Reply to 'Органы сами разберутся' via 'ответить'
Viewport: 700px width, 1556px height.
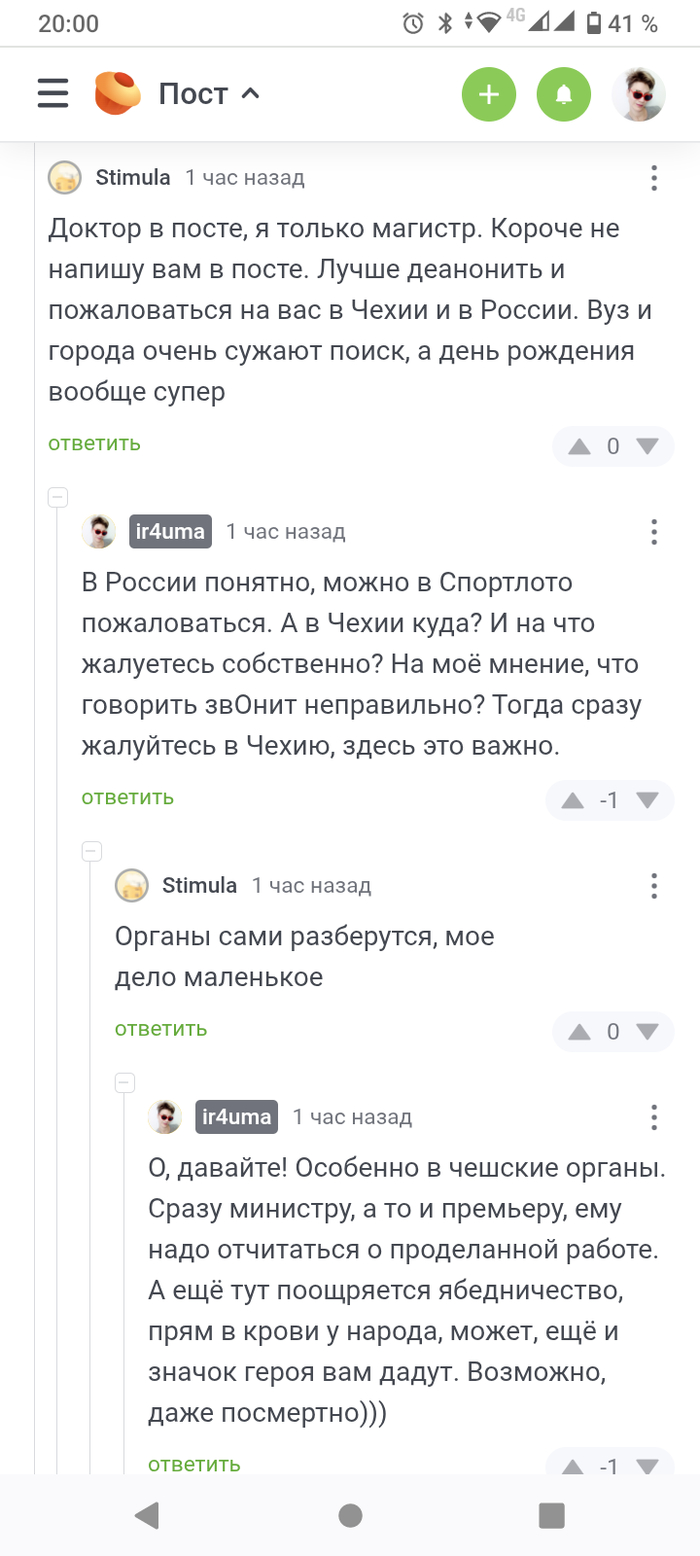tap(161, 1029)
